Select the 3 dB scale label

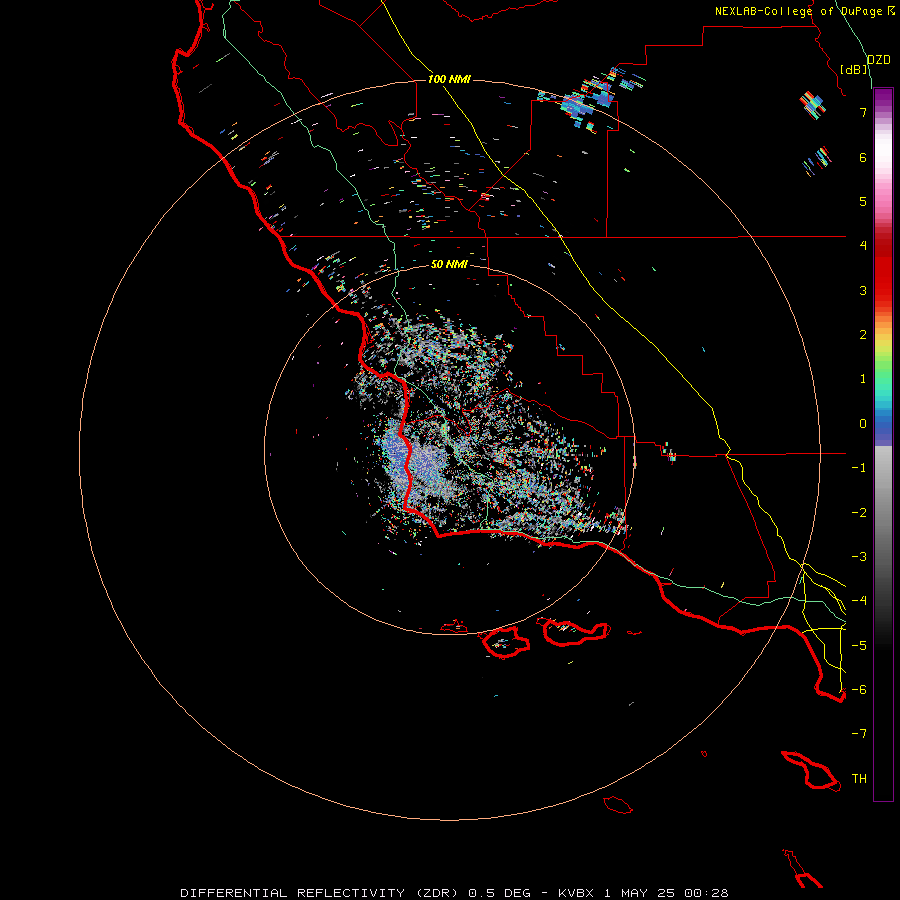click(x=863, y=290)
